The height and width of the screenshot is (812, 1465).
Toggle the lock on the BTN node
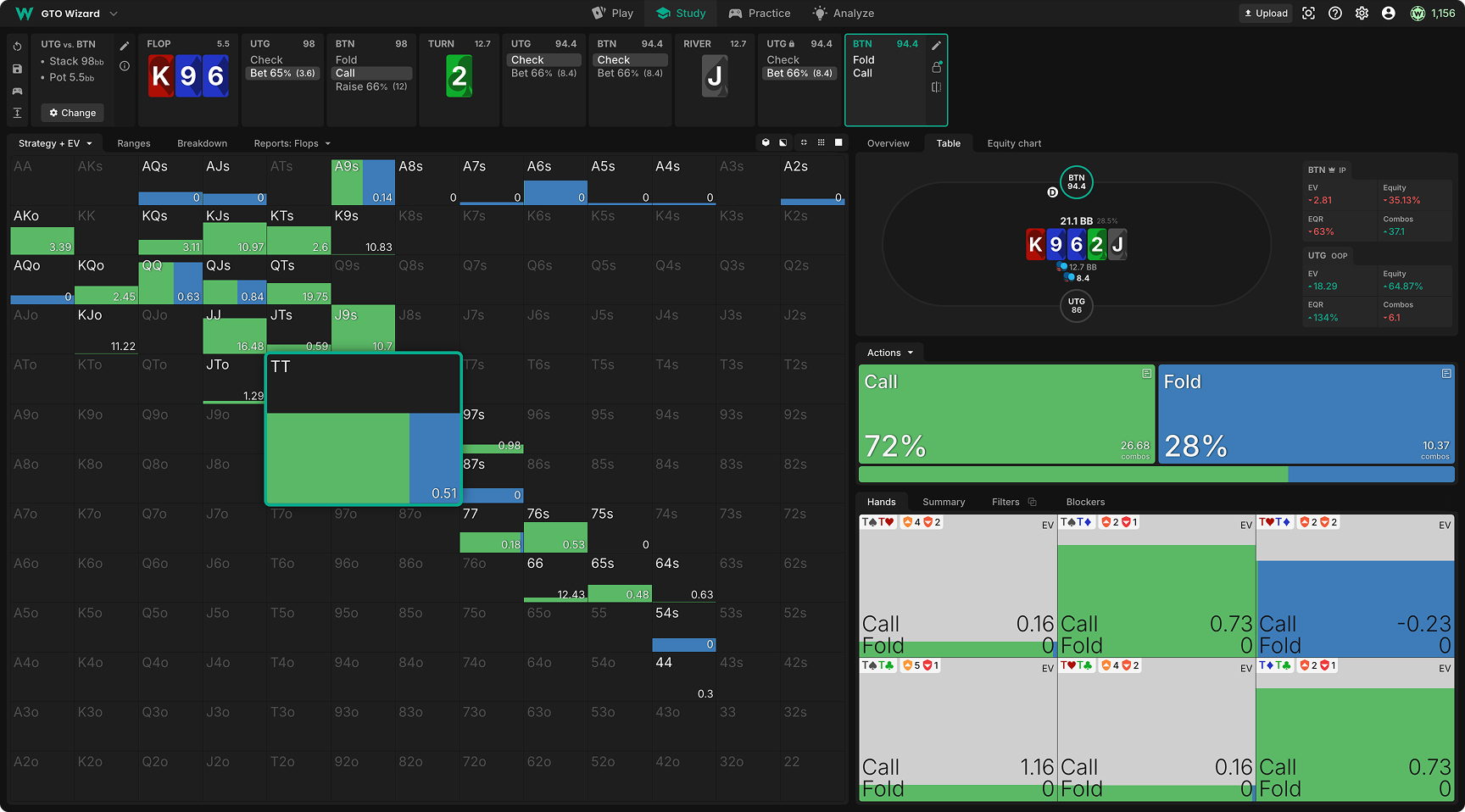pyautogui.click(x=936, y=66)
